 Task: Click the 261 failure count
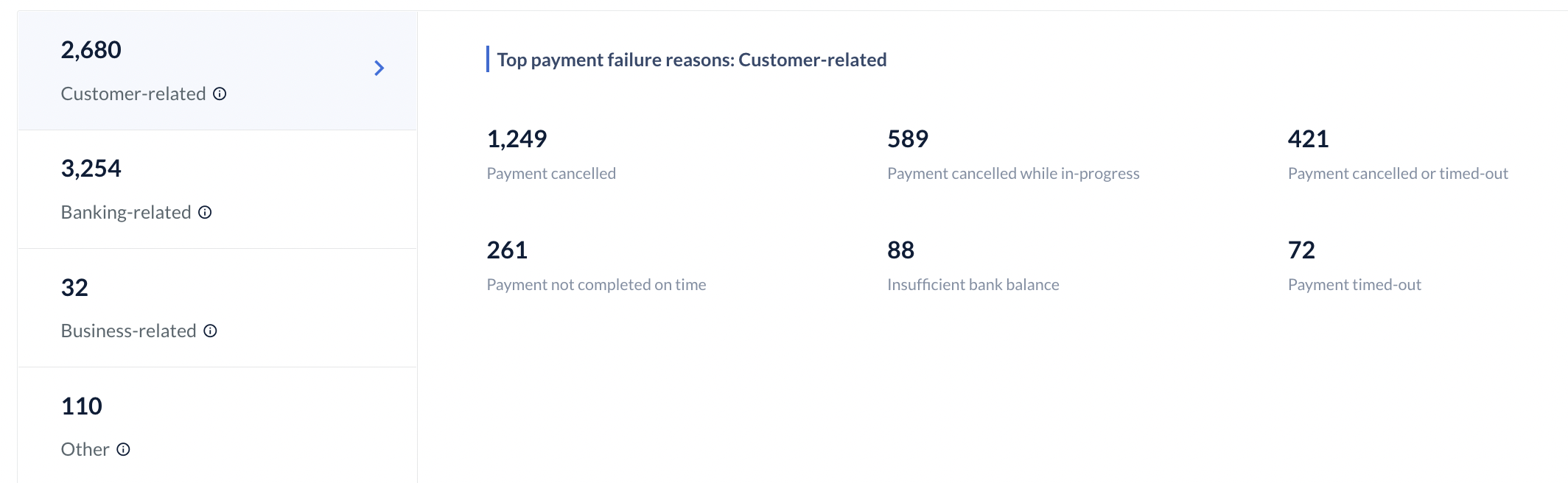pos(507,250)
